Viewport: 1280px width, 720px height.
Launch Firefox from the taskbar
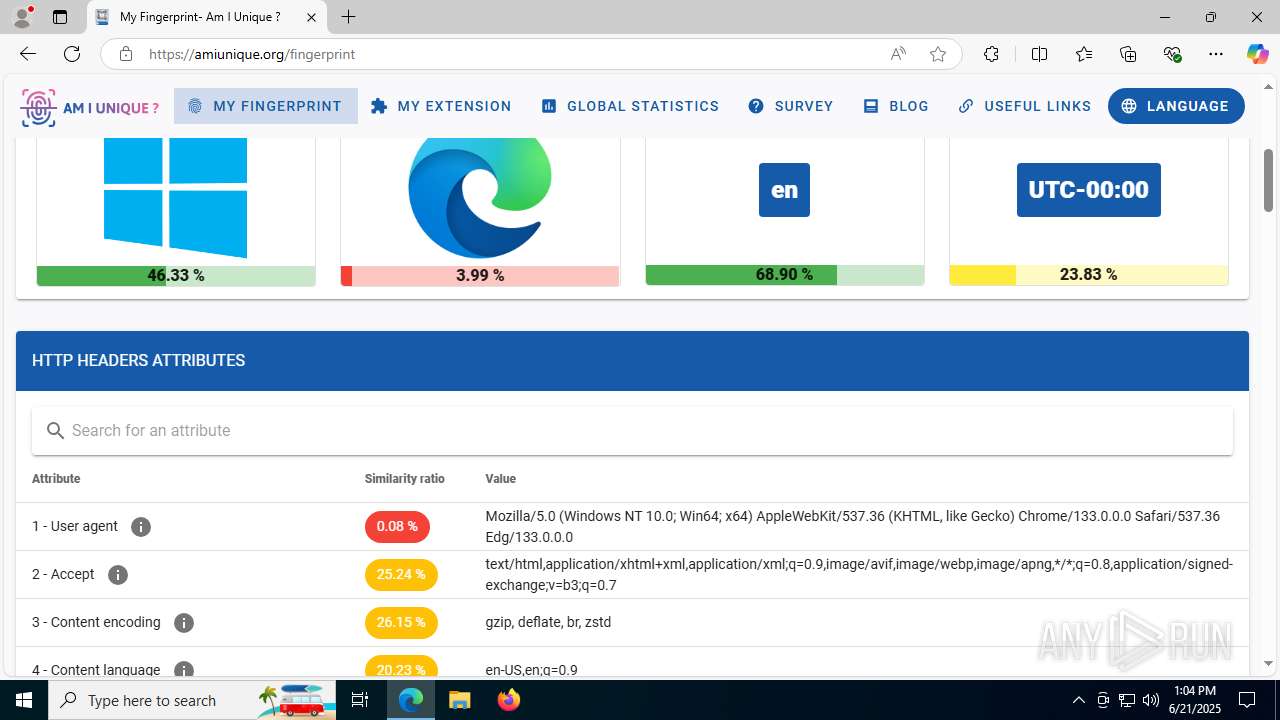(x=508, y=700)
